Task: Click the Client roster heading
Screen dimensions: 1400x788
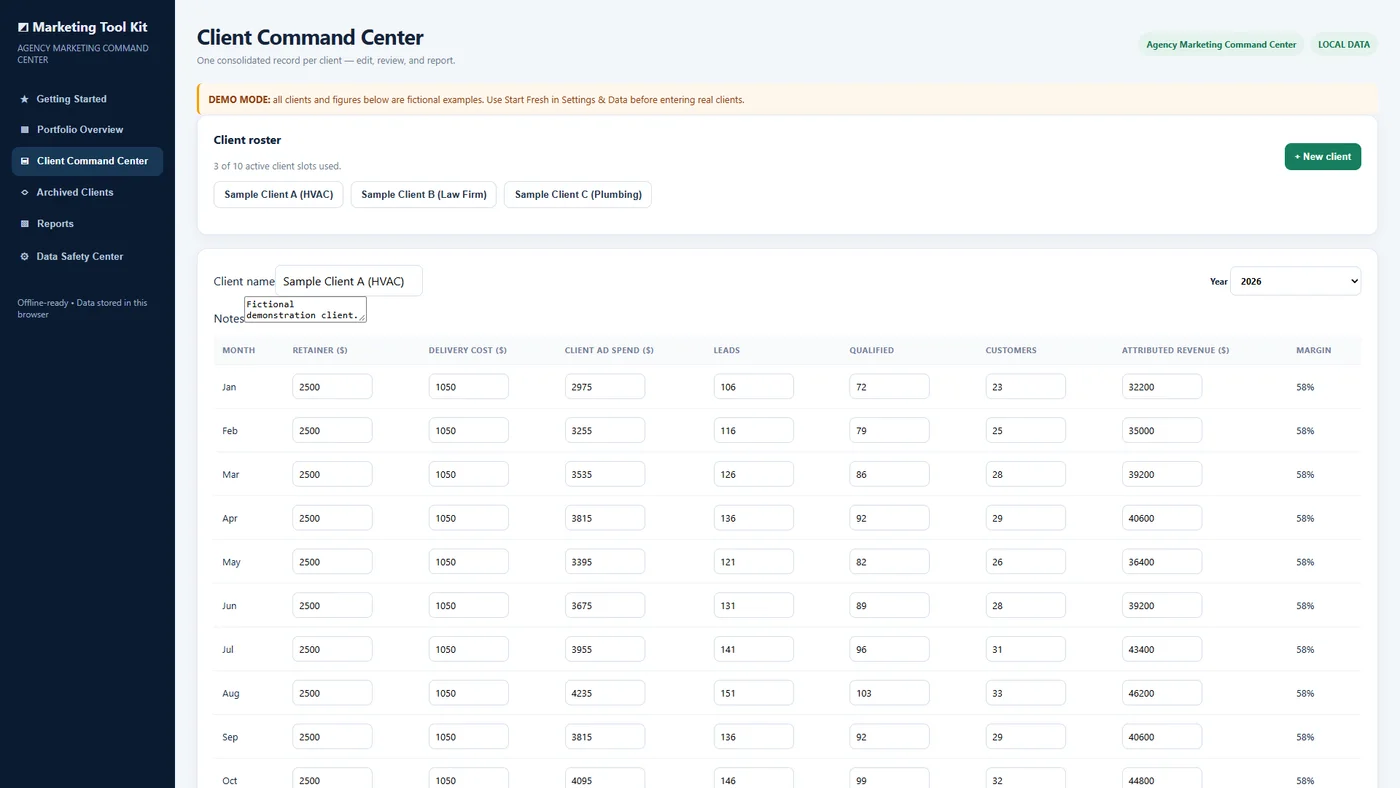Action: click(x=247, y=140)
